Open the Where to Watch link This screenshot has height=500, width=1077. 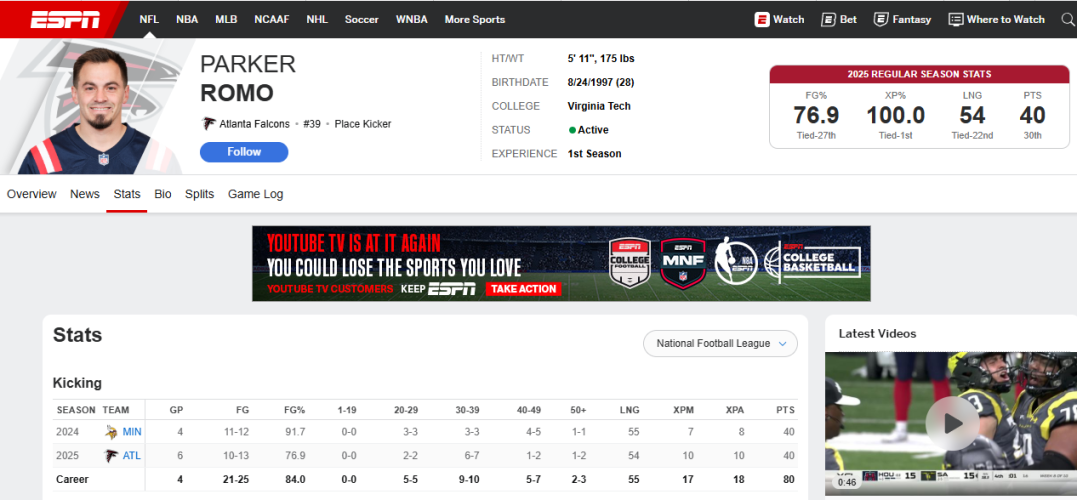click(996, 19)
